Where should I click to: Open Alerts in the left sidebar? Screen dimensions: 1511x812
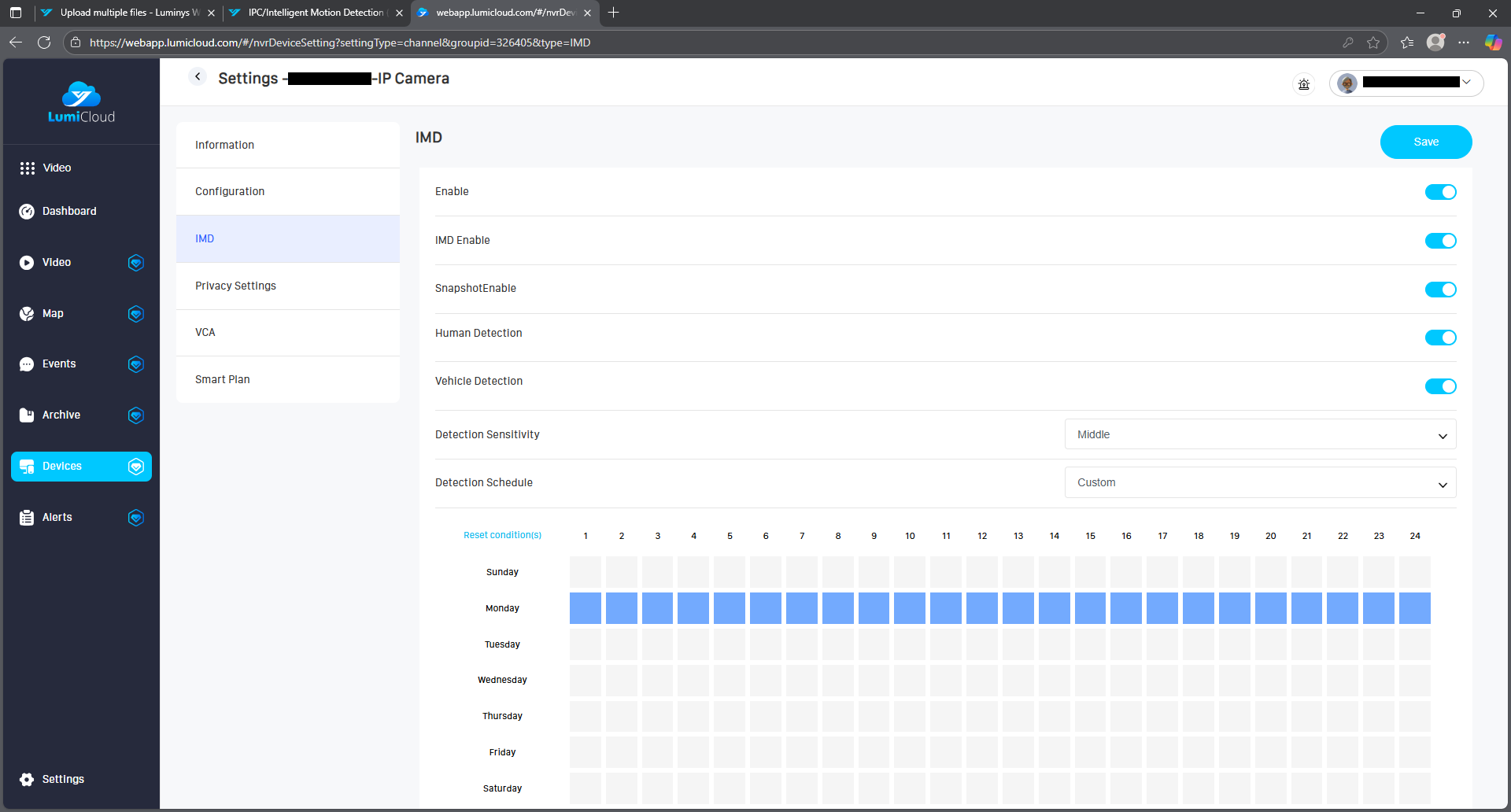click(x=57, y=517)
